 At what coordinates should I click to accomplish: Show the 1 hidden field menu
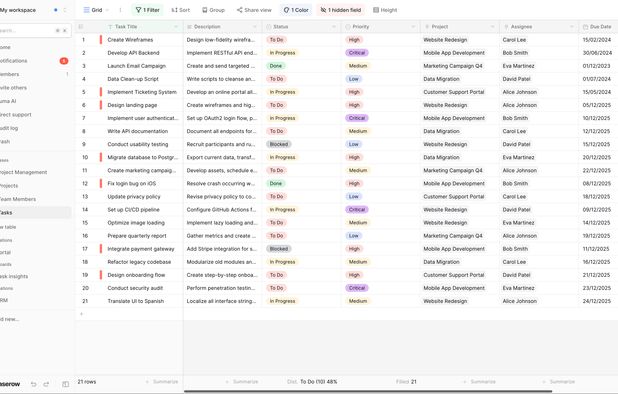click(341, 10)
